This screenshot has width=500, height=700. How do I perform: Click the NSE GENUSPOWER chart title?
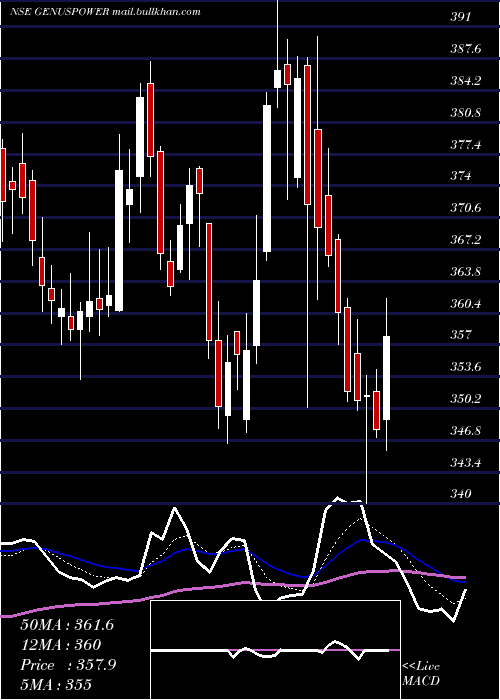coord(105,11)
